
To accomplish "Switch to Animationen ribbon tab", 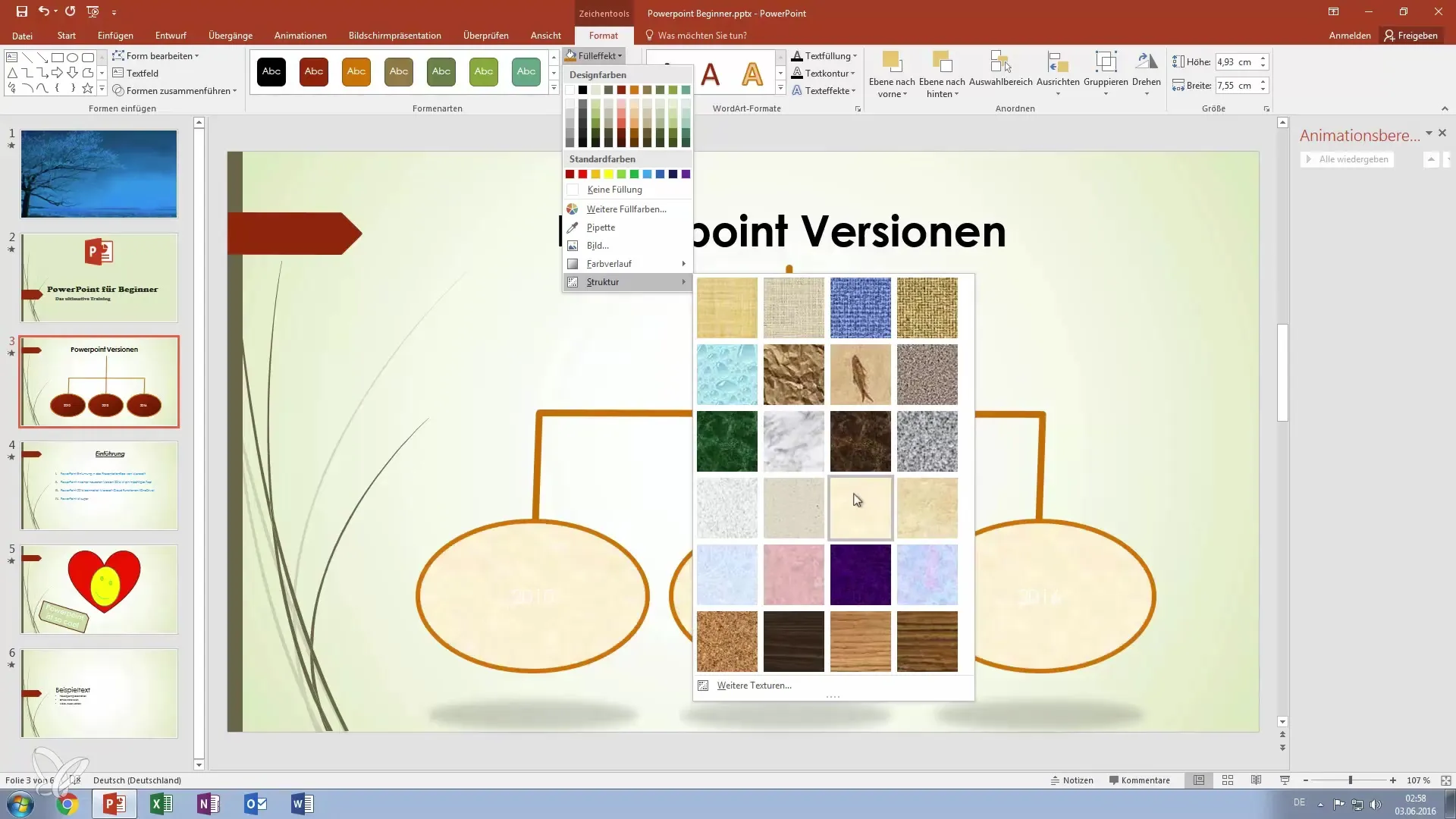I will pyautogui.click(x=300, y=36).
